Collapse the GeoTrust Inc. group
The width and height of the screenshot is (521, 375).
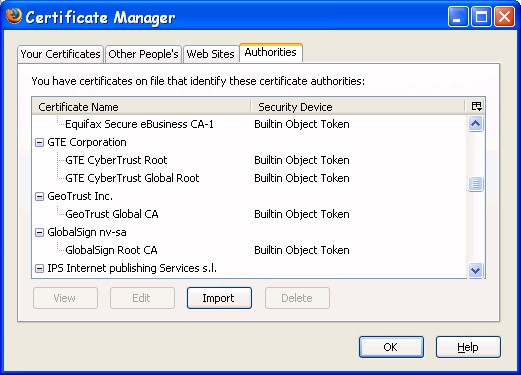pos(39,197)
